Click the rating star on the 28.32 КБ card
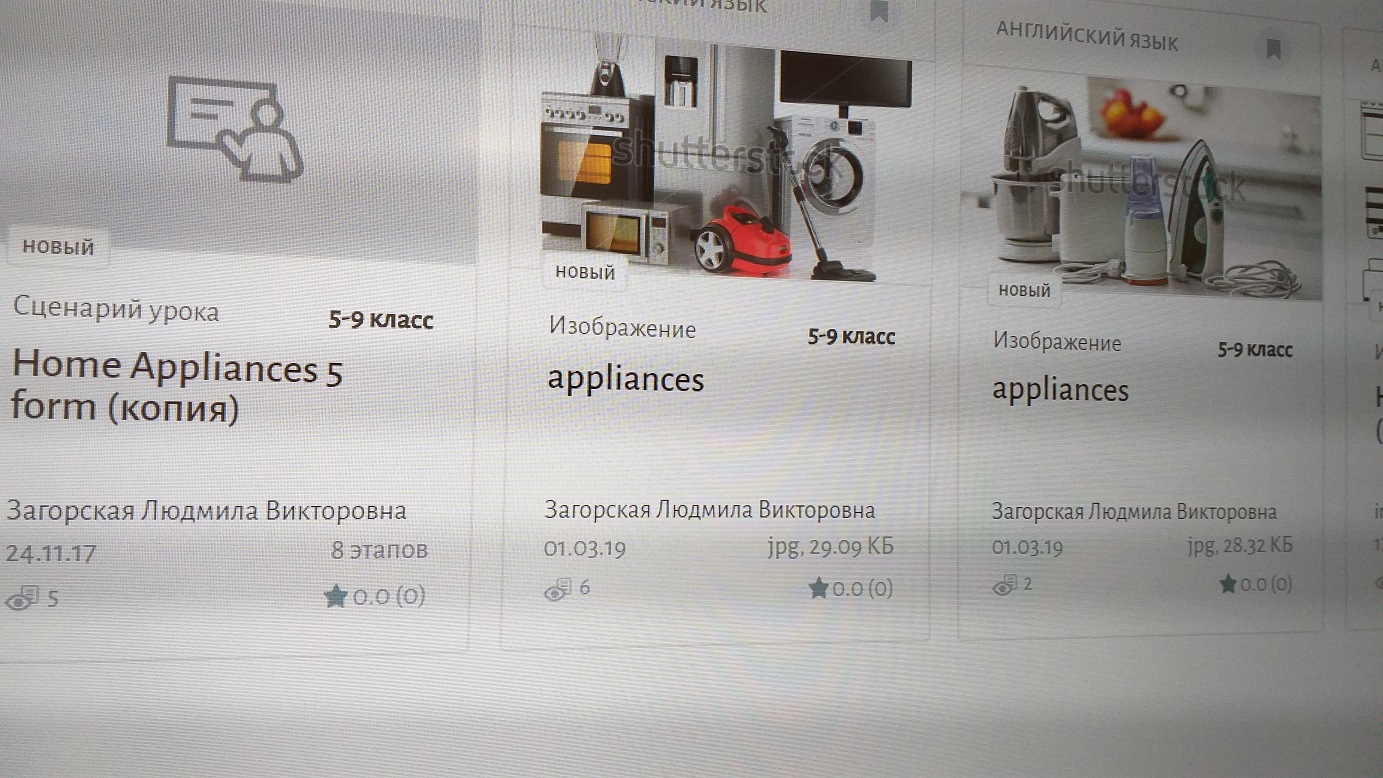 (x=1228, y=584)
